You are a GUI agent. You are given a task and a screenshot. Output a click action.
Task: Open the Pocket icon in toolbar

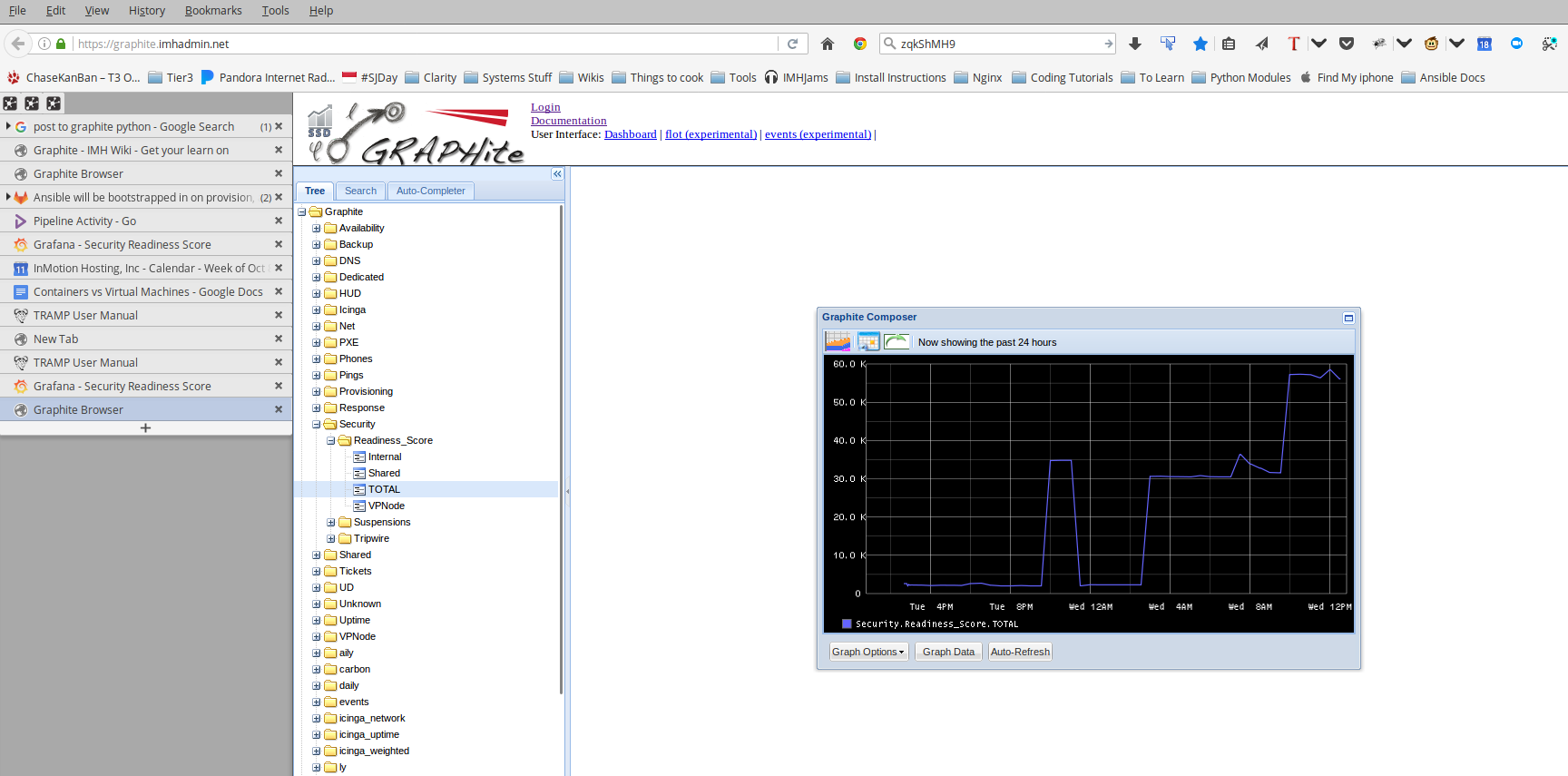[1347, 44]
